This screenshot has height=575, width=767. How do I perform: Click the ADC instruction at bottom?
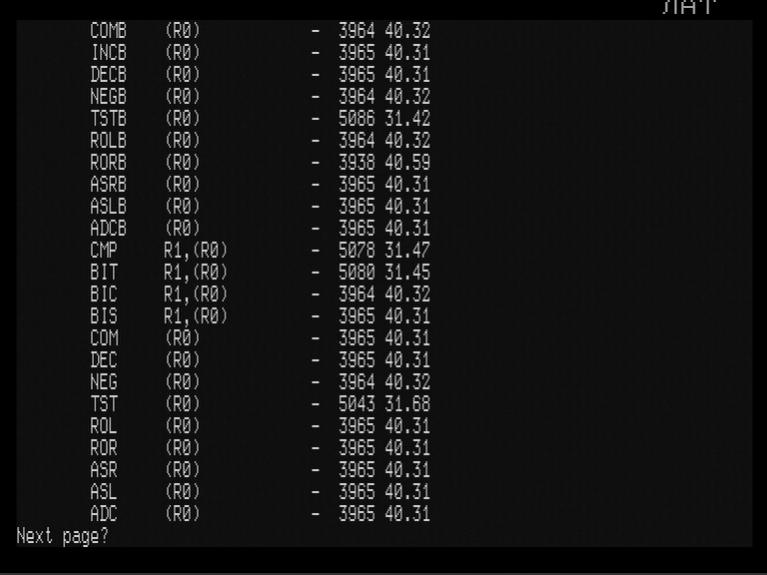(x=104, y=514)
